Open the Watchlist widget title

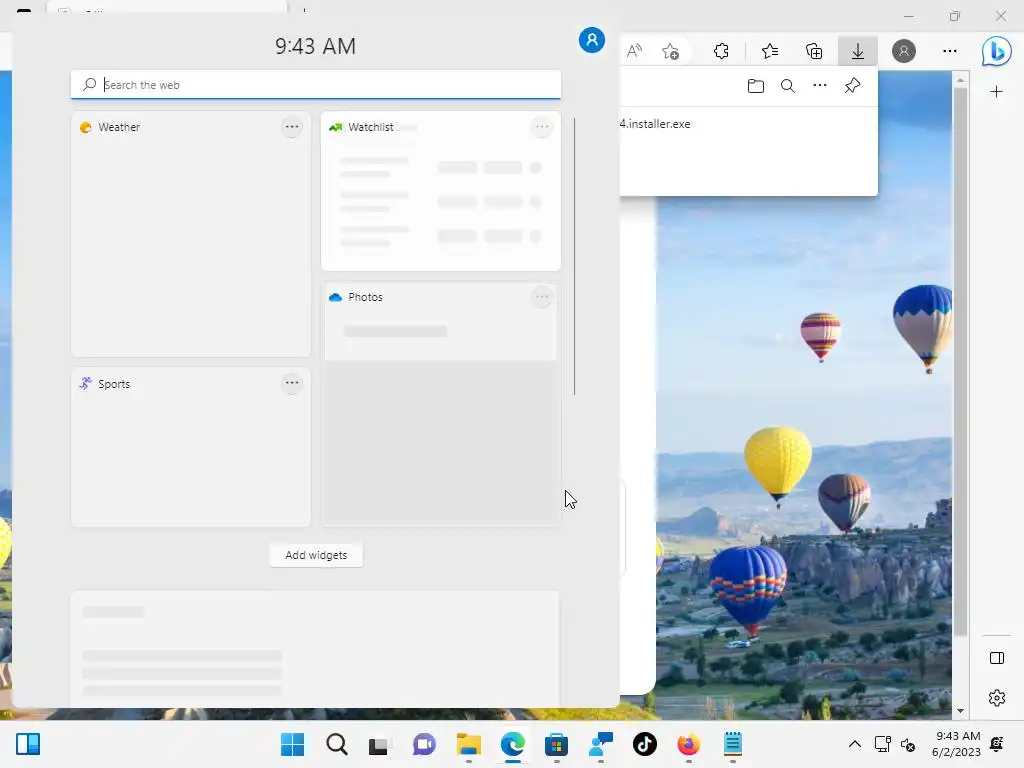coord(370,127)
